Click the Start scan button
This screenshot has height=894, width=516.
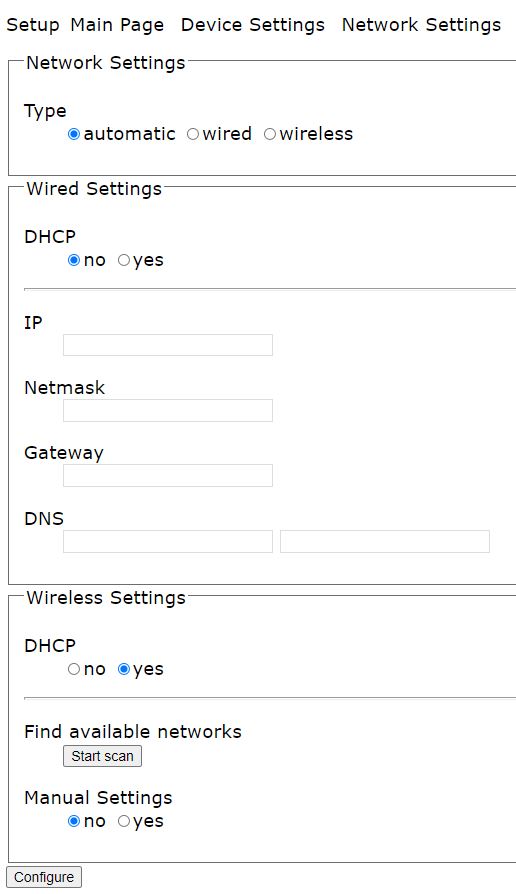coord(102,756)
